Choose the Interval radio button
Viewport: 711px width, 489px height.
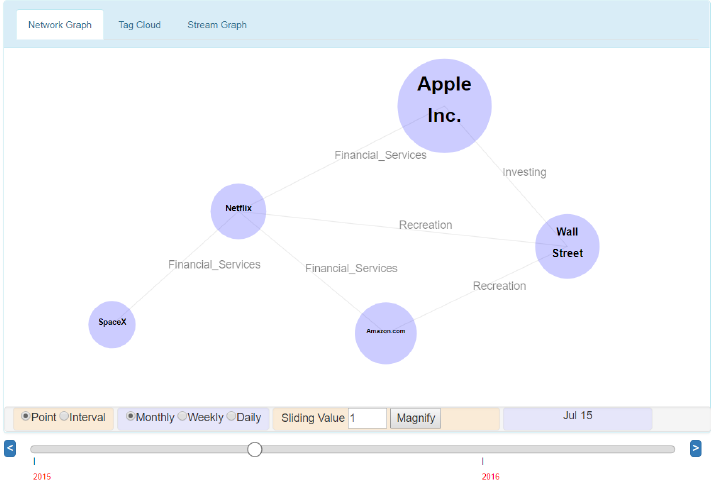[64, 416]
